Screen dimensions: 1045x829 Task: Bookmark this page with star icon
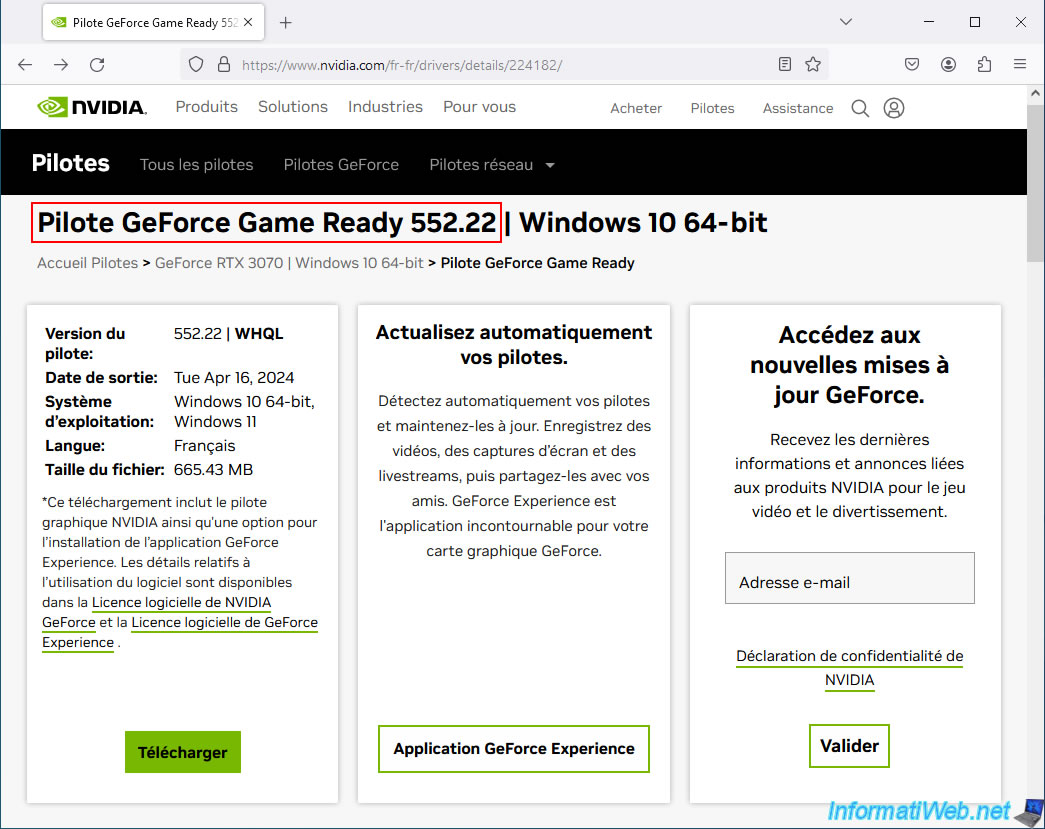[813, 64]
